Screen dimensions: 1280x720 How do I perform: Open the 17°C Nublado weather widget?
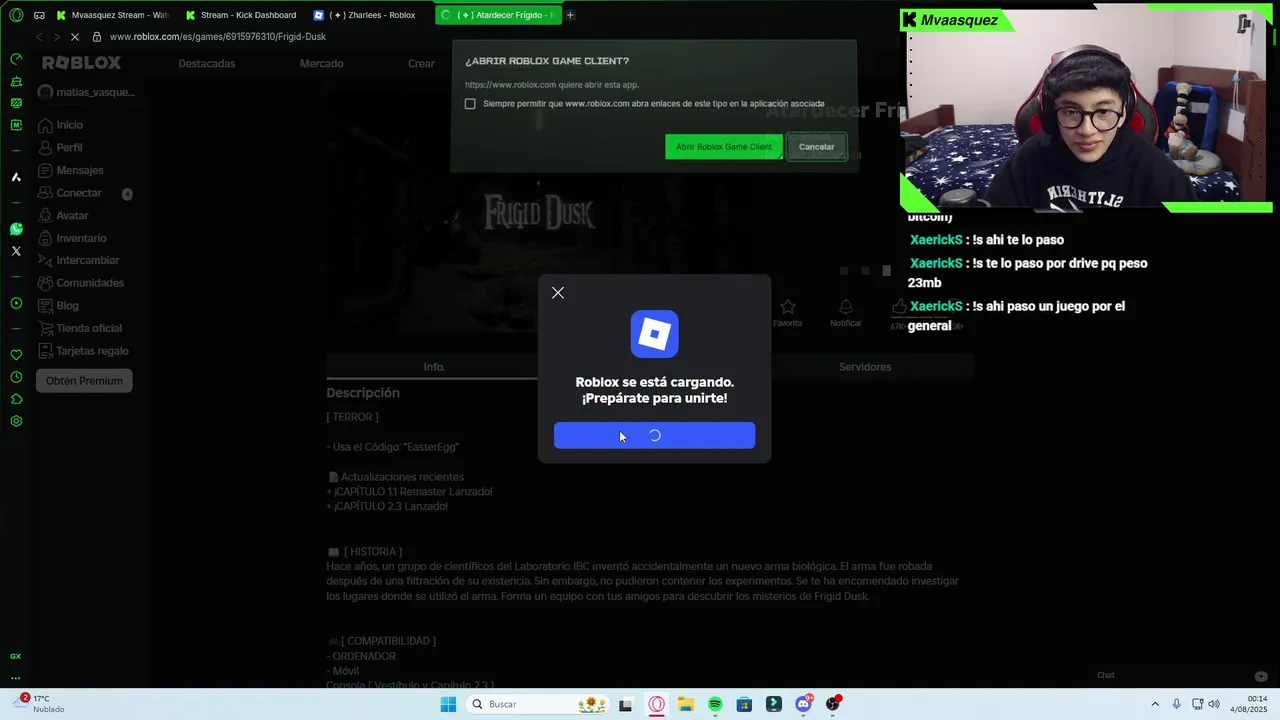(38, 704)
